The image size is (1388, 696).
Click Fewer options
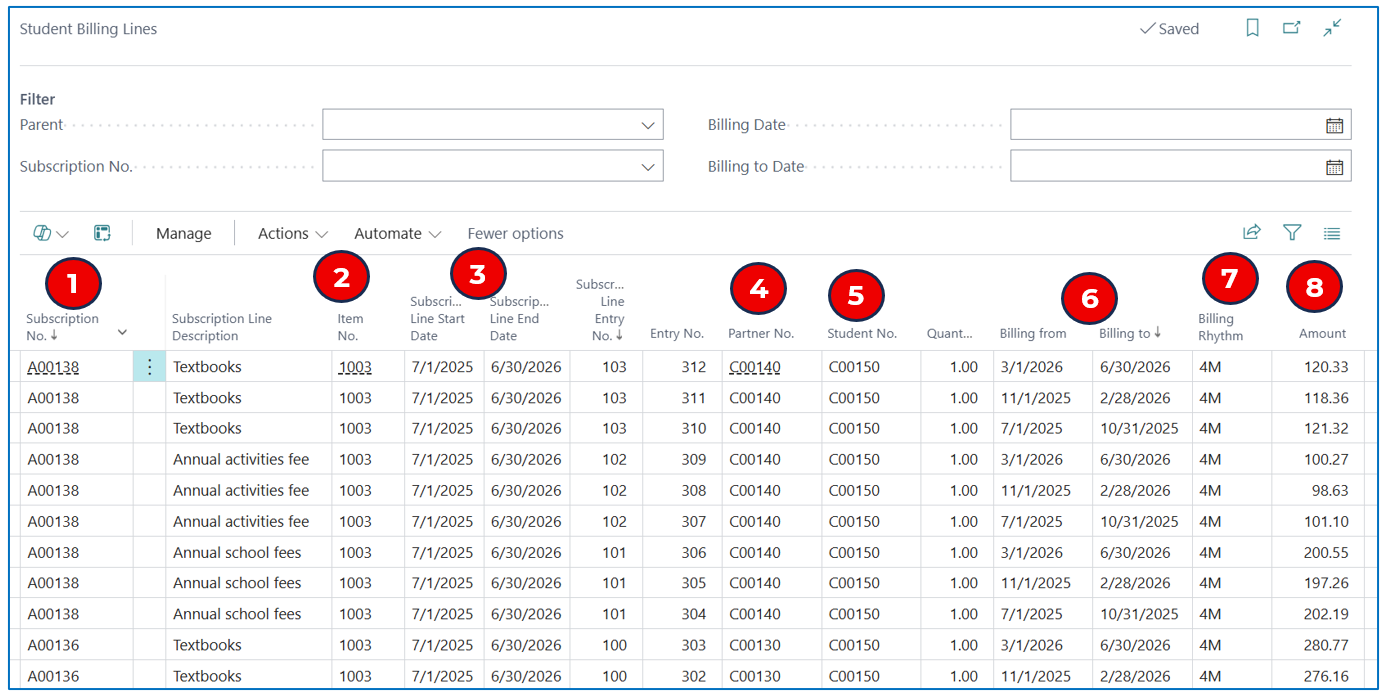(x=516, y=233)
